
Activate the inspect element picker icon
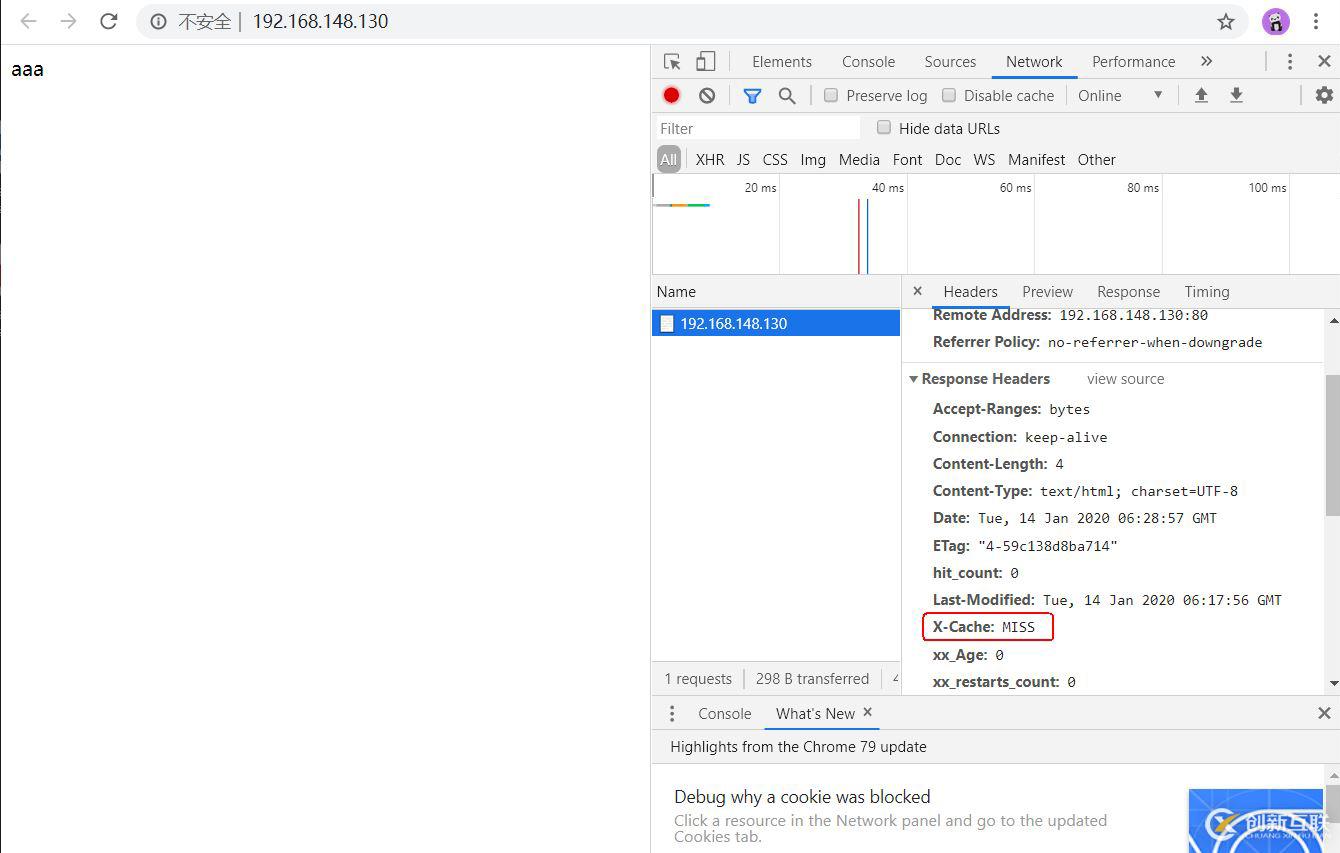tap(672, 61)
